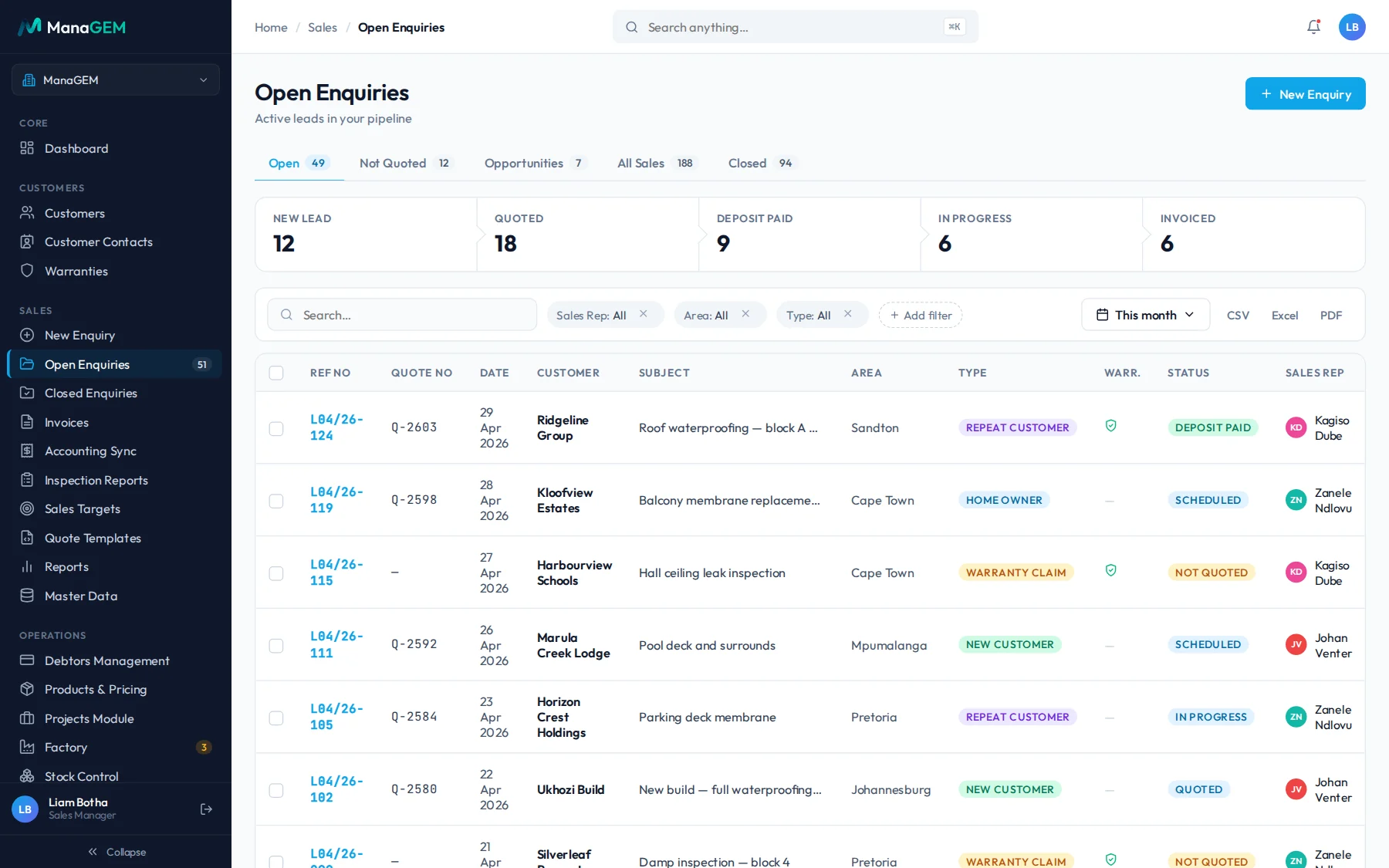Expand the ManaGEM company selector dropdown
1389x868 pixels.
(116, 80)
